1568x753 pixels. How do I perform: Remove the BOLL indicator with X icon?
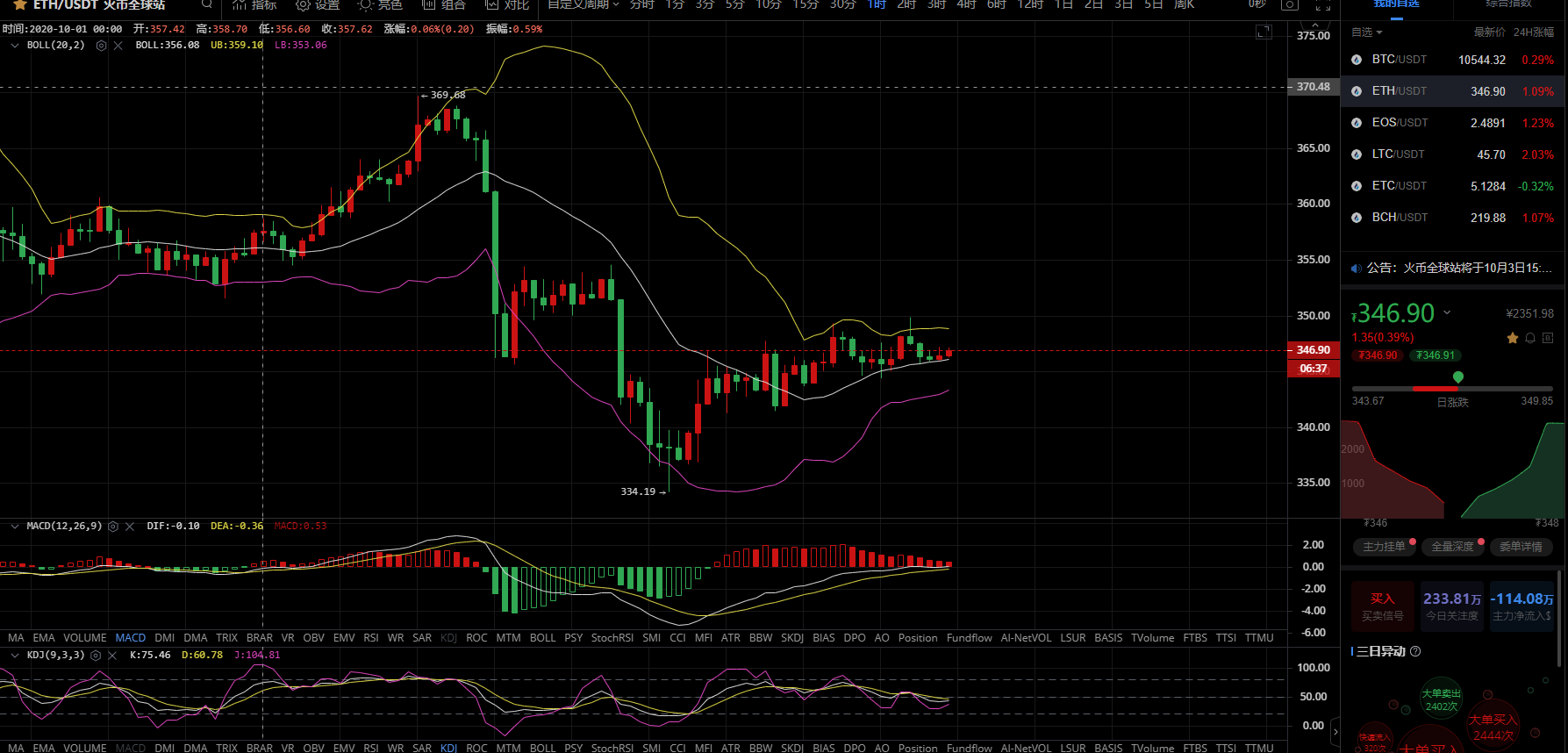pyautogui.click(x=118, y=46)
